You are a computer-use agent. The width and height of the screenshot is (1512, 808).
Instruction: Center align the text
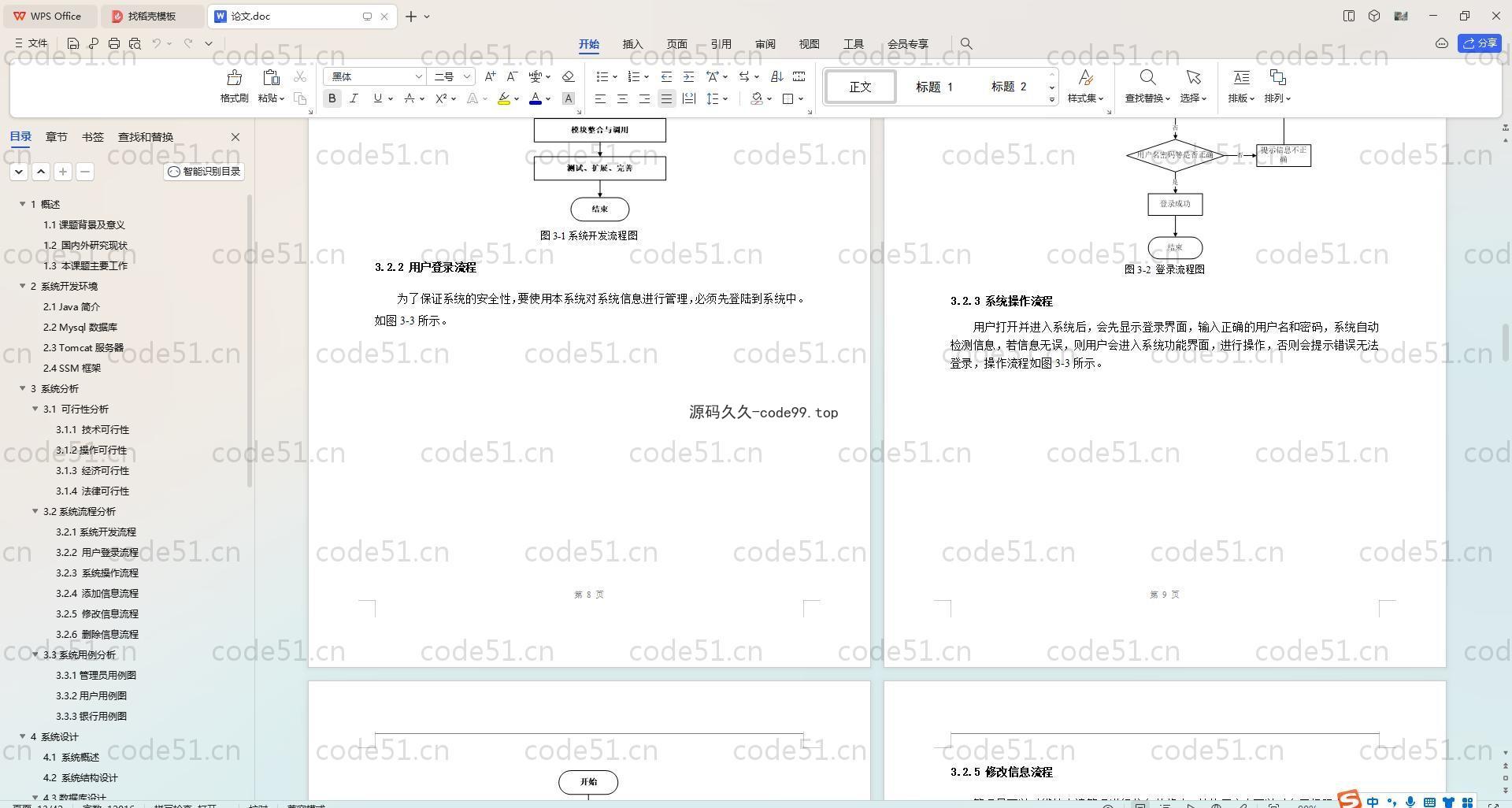click(x=622, y=98)
